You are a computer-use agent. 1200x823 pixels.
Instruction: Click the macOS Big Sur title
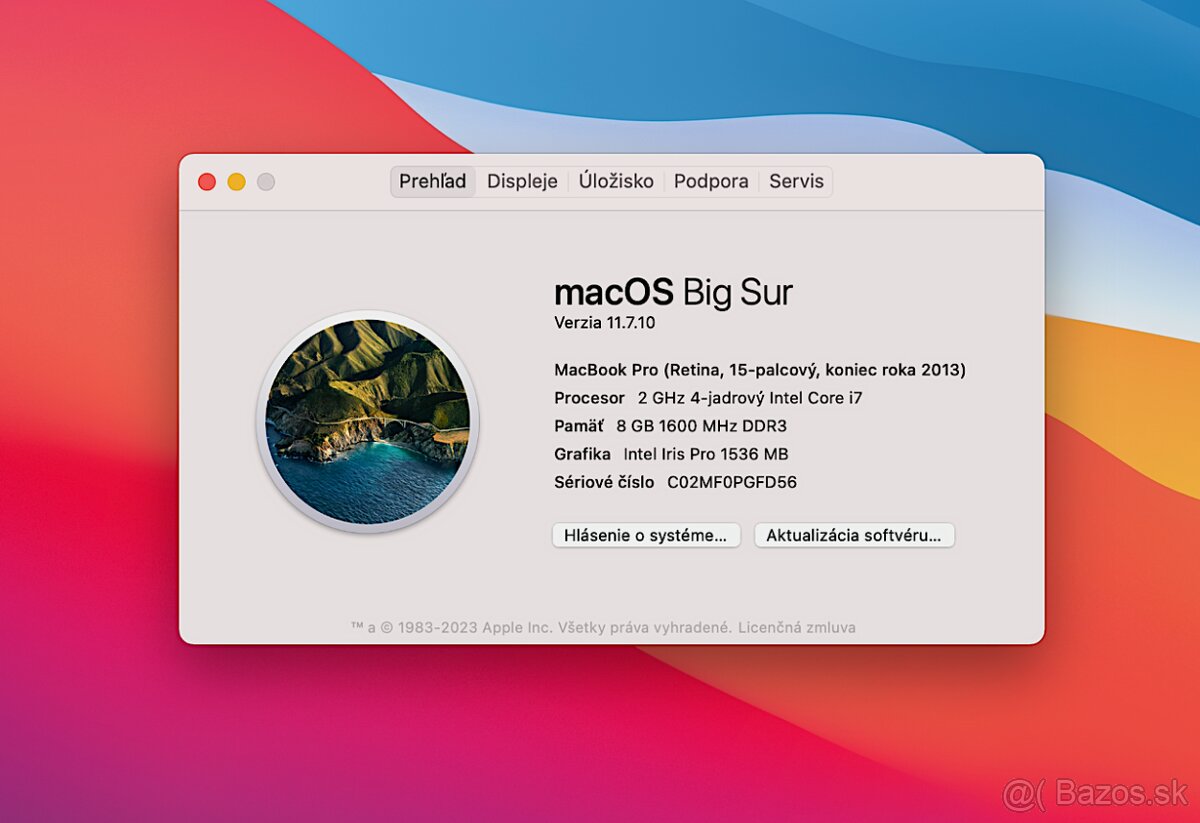click(673, 291)
